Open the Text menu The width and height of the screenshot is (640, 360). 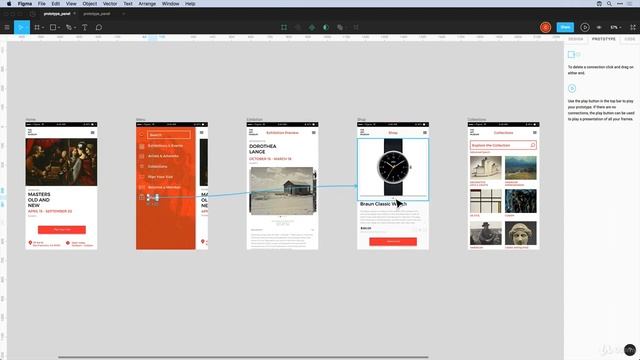(x=128, y=4)
